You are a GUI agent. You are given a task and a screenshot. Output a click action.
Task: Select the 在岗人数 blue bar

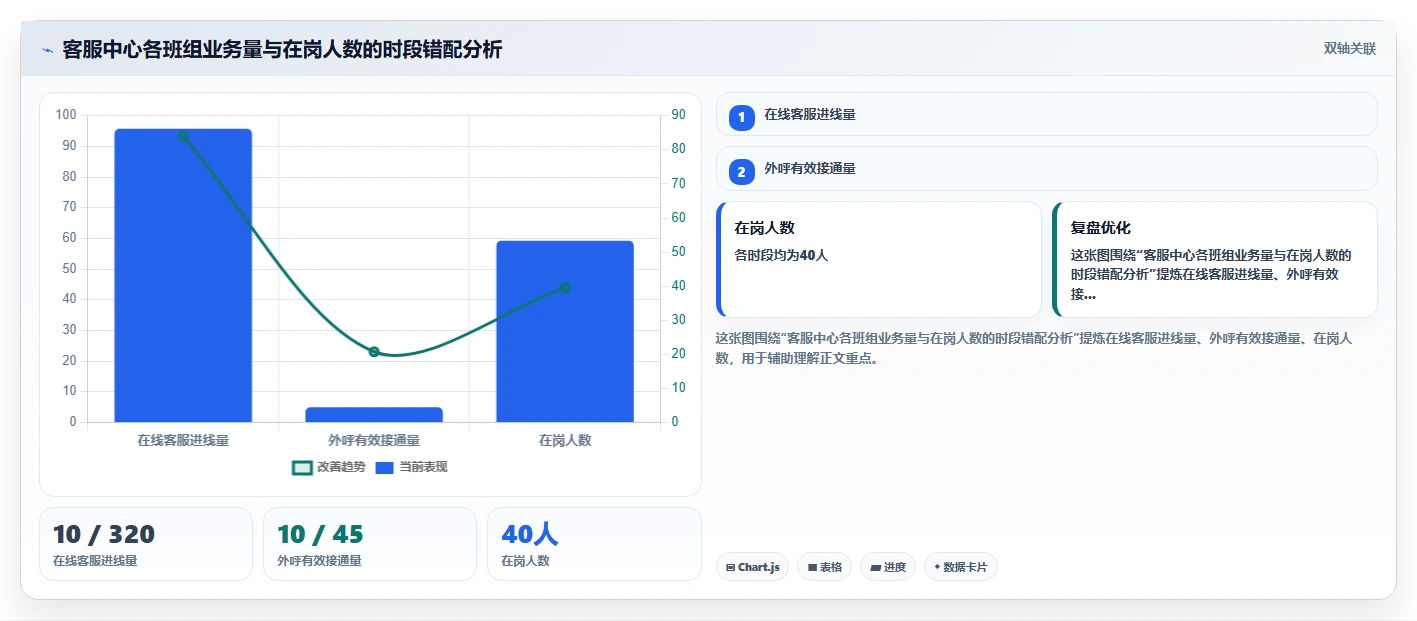(565, 331)
